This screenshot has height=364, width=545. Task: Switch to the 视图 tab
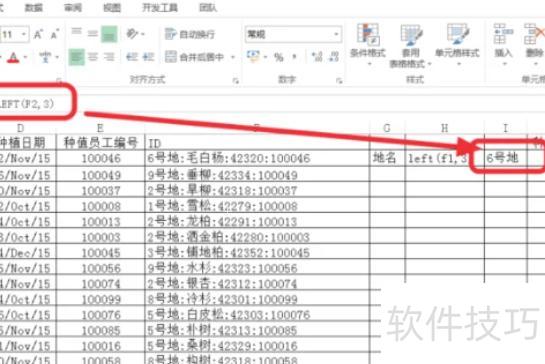point(112,8)
